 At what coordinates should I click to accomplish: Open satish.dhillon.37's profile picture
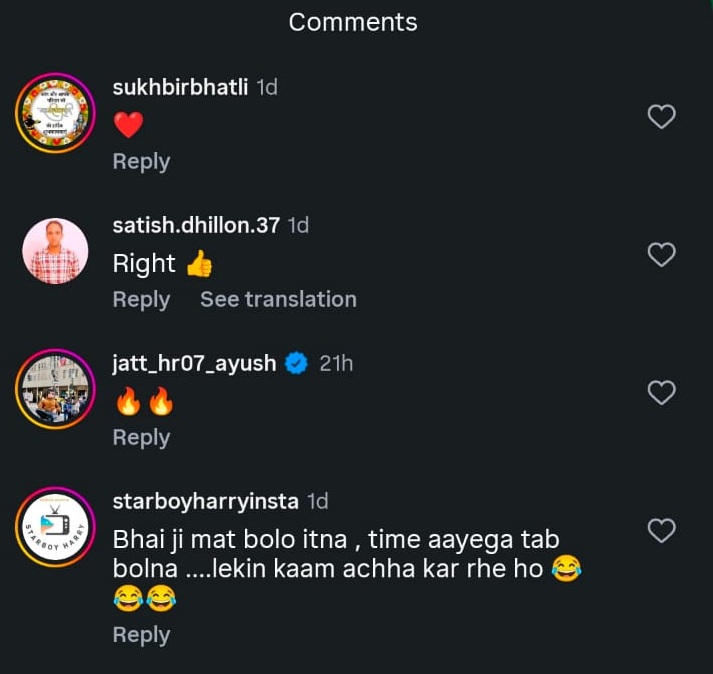click(x=55, y=251)
